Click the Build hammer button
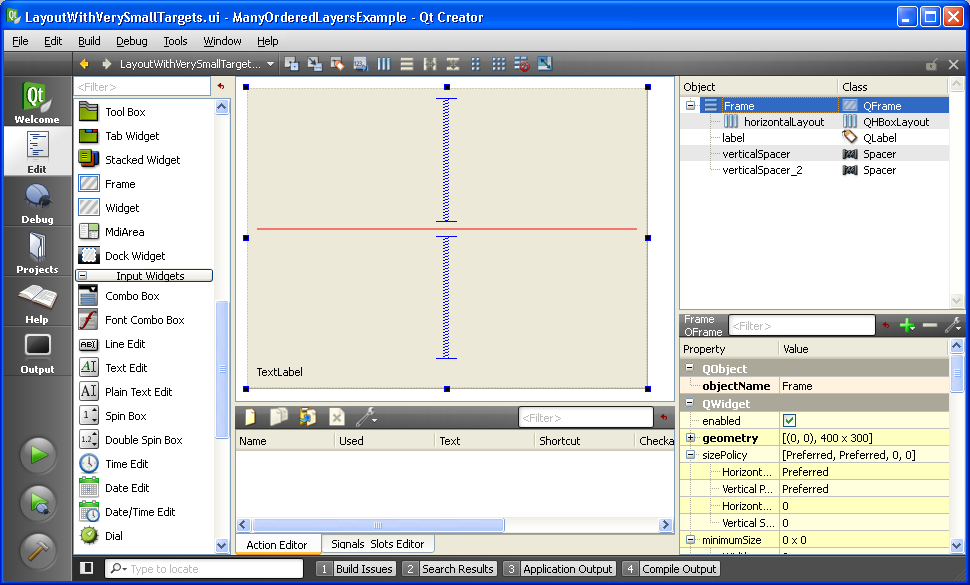Image resolution: width=970 pixels, height=585 pixels. [38, 551]
